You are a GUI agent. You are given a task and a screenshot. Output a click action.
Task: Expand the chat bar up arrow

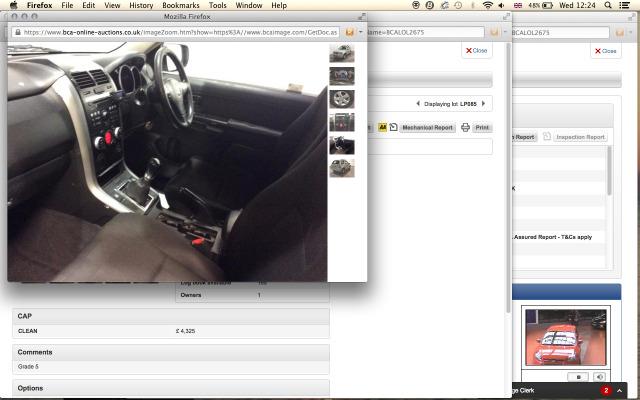619,391
